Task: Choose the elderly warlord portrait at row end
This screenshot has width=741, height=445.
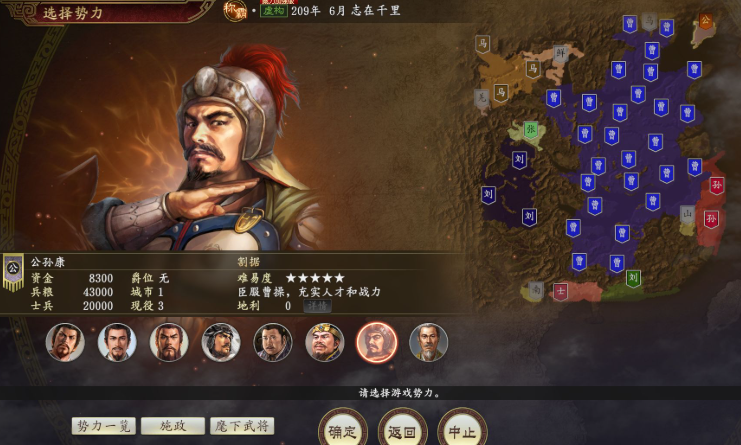Action: tap(429, 342)
